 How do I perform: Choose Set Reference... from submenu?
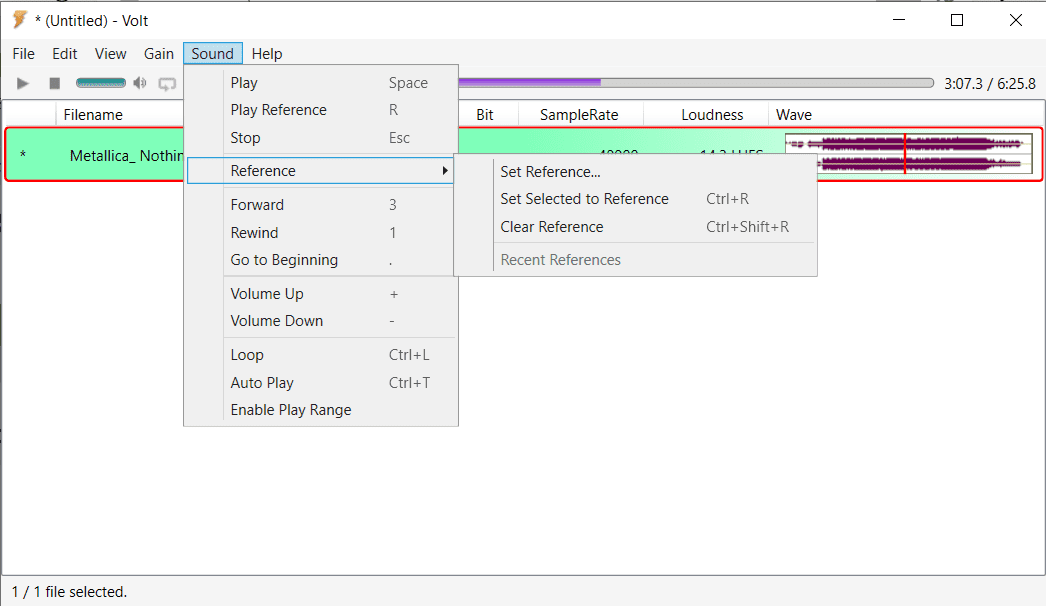(x=550, y=172)
